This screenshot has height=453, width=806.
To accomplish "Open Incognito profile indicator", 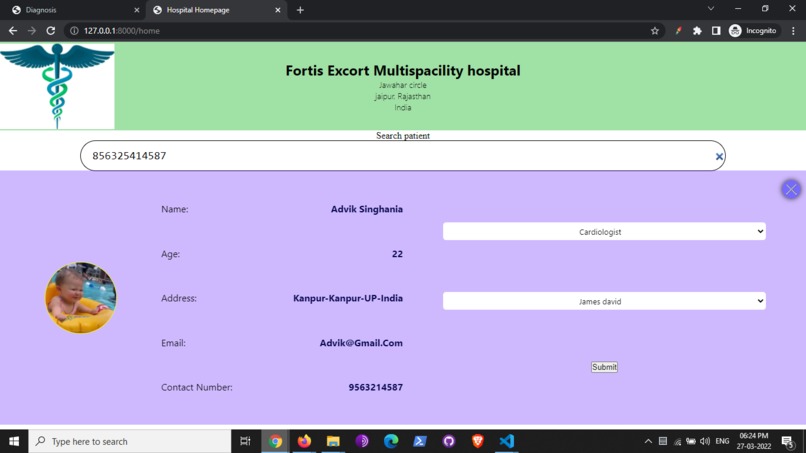I will (753, 31).
